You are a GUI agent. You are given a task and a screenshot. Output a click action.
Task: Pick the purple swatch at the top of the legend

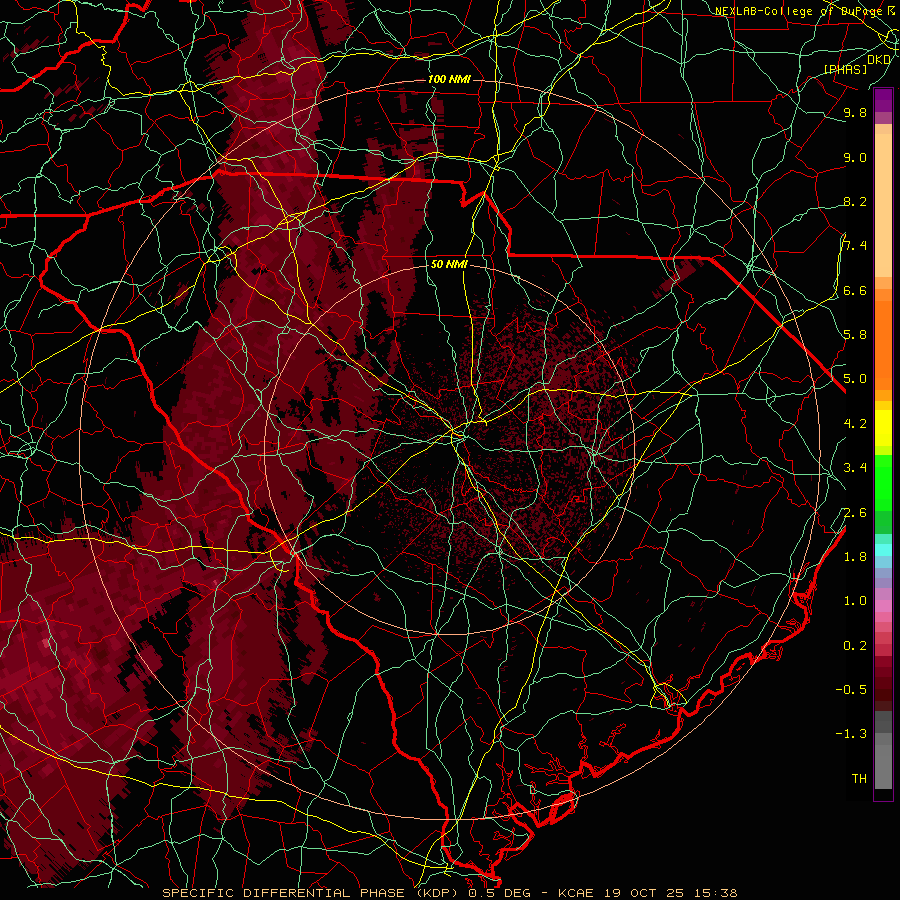tap(883, 100)
